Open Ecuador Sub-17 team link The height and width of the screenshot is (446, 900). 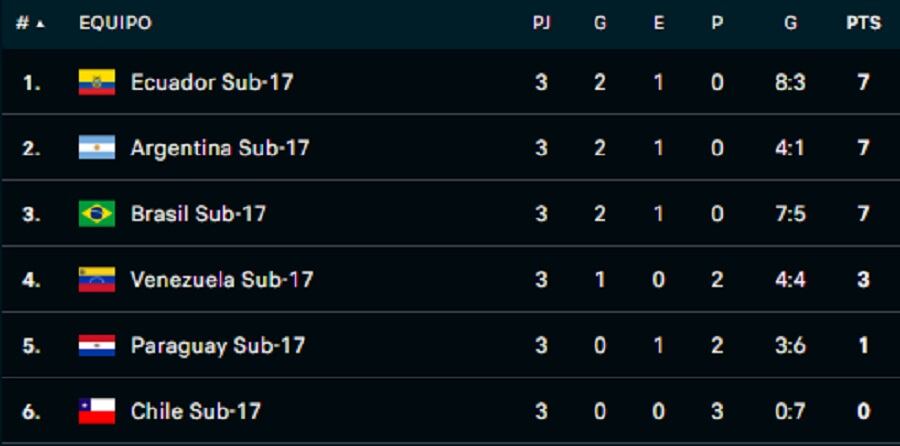click(212, 82)
